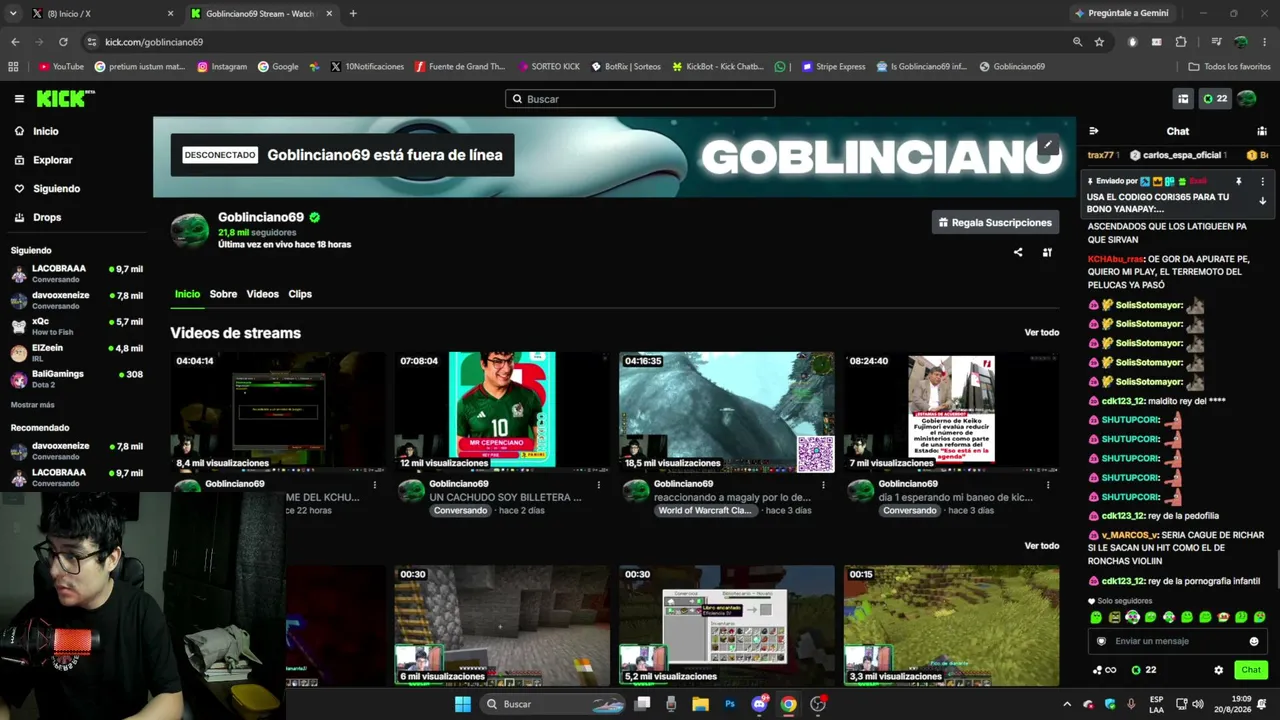Open the Instagram bookmark

222,67
